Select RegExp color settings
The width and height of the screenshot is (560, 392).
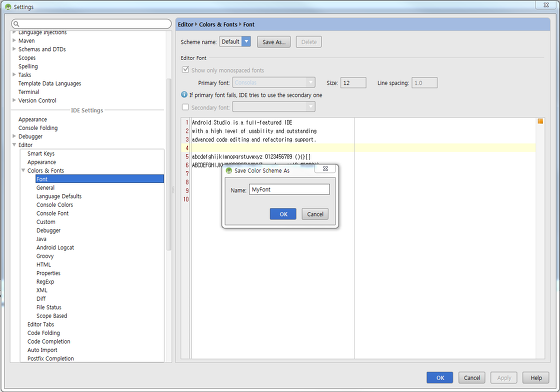point(45,282)
